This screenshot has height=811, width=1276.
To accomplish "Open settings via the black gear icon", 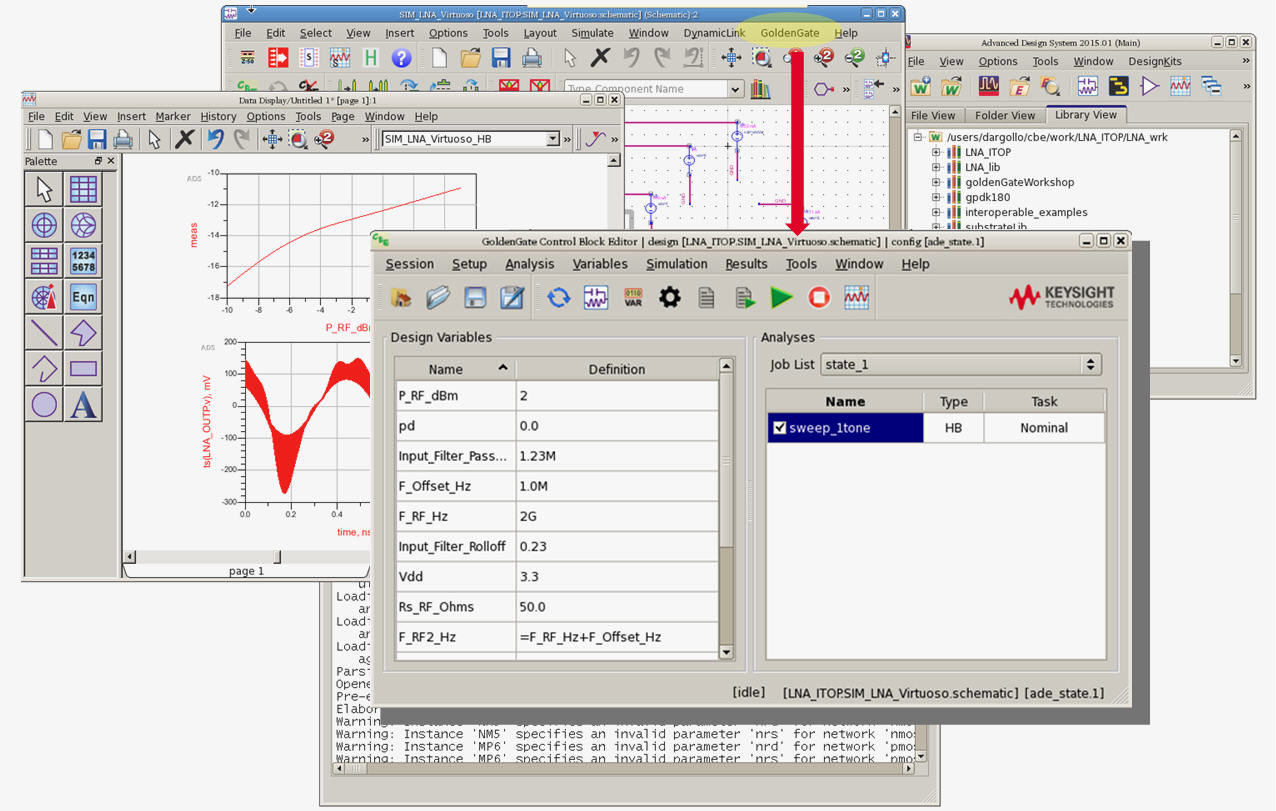I will click(669, 297).
